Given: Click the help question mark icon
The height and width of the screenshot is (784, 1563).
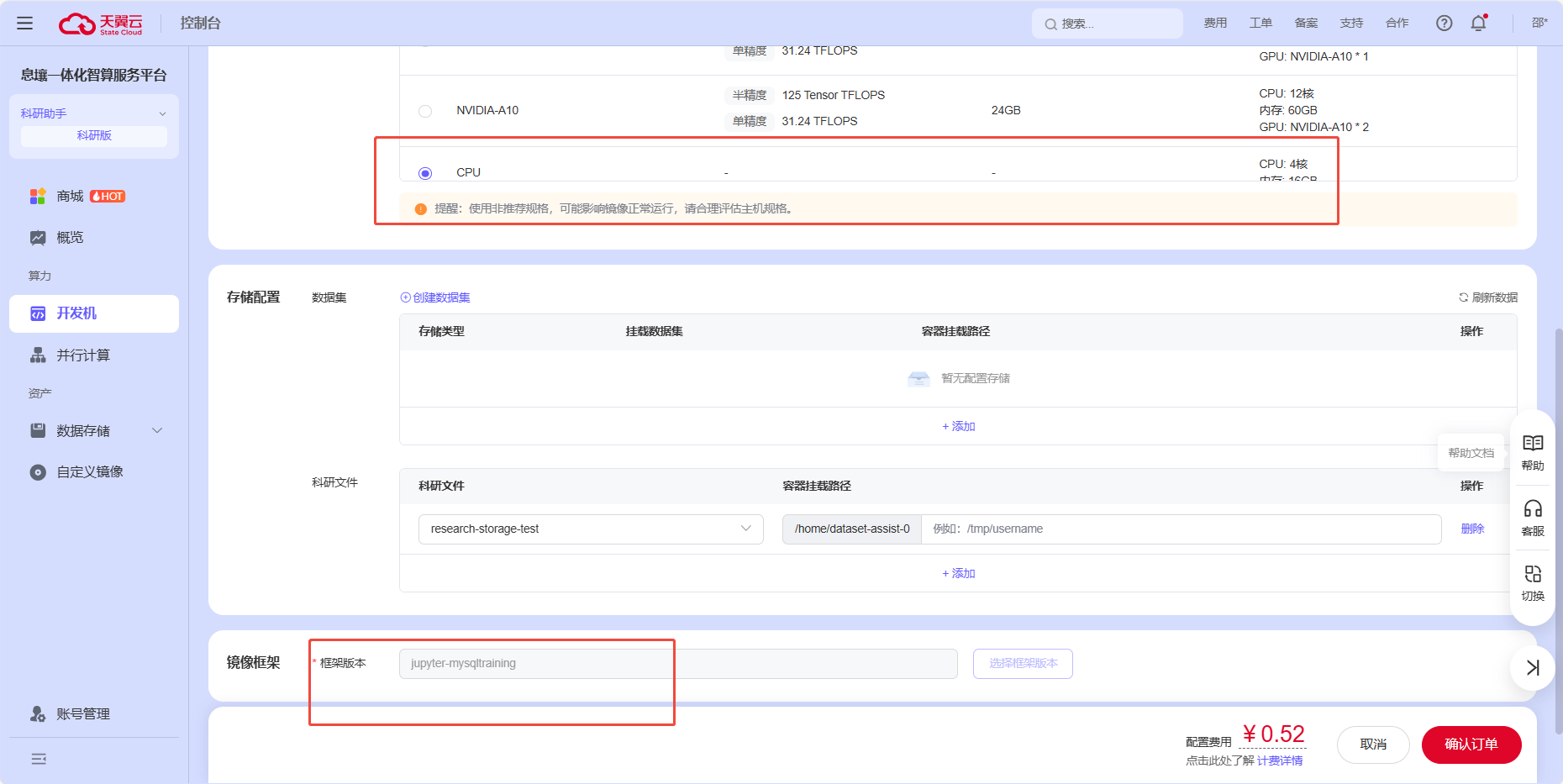Looking at the screenshot, I should tap(1444, 23).
